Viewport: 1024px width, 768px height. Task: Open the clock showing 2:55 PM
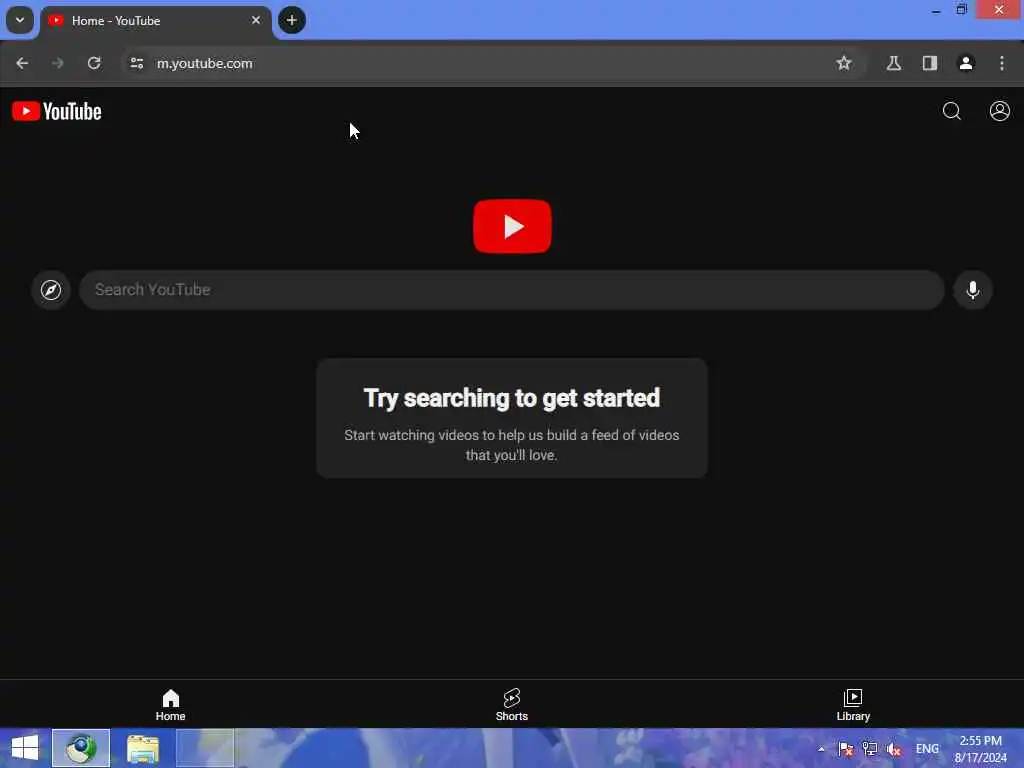(980, 749)
